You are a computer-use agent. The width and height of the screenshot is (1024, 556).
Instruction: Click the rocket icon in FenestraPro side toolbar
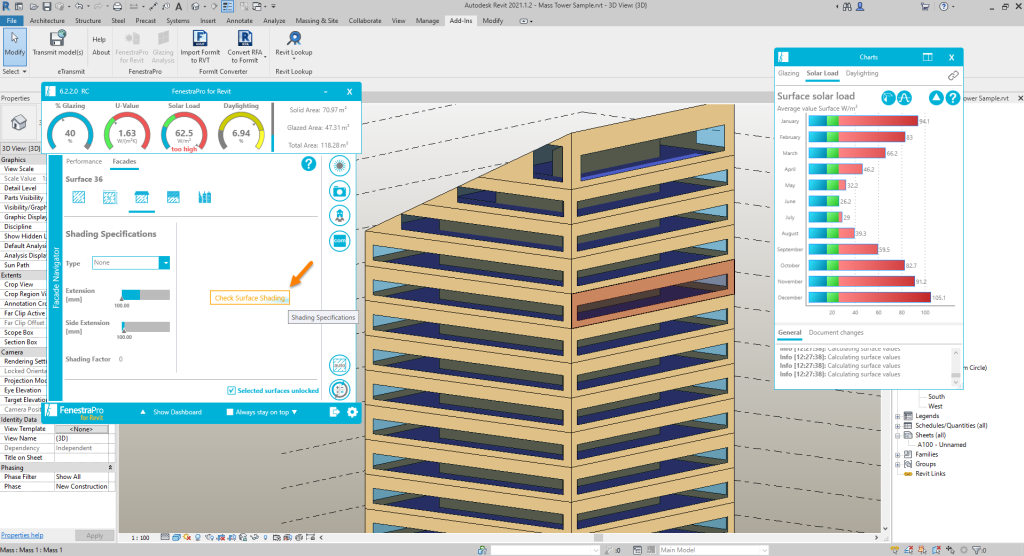[x=340, y=216]
